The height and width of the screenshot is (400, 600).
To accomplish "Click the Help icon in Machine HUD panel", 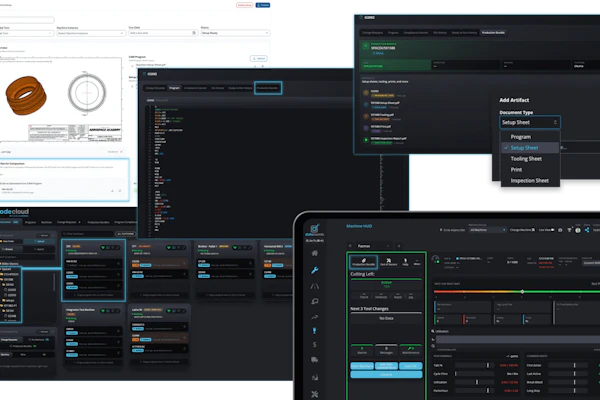I will click(405, 262).
